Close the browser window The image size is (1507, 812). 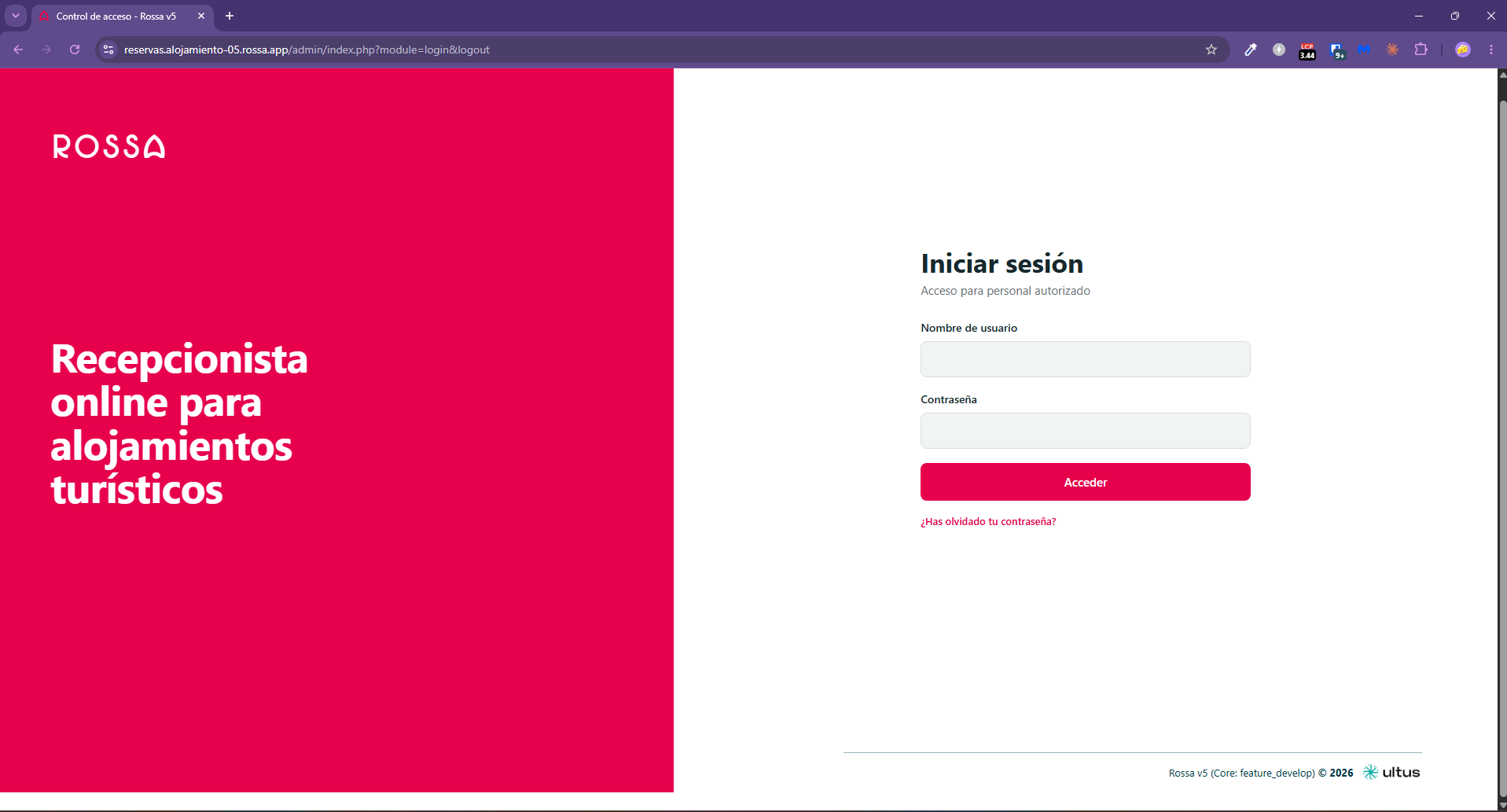pyautogui.click(x=1490, y=16)
